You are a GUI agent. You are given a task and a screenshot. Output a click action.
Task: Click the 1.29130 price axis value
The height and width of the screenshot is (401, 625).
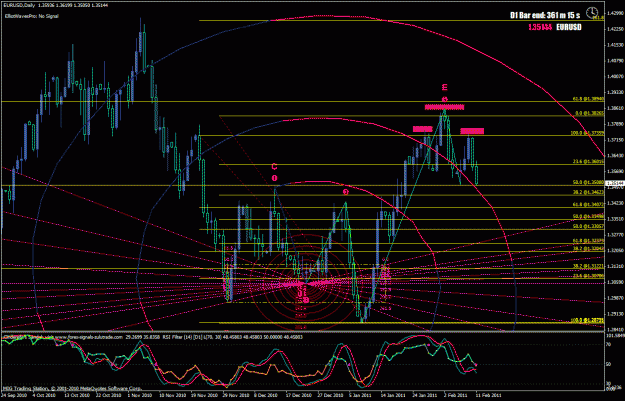pos(615,314)
